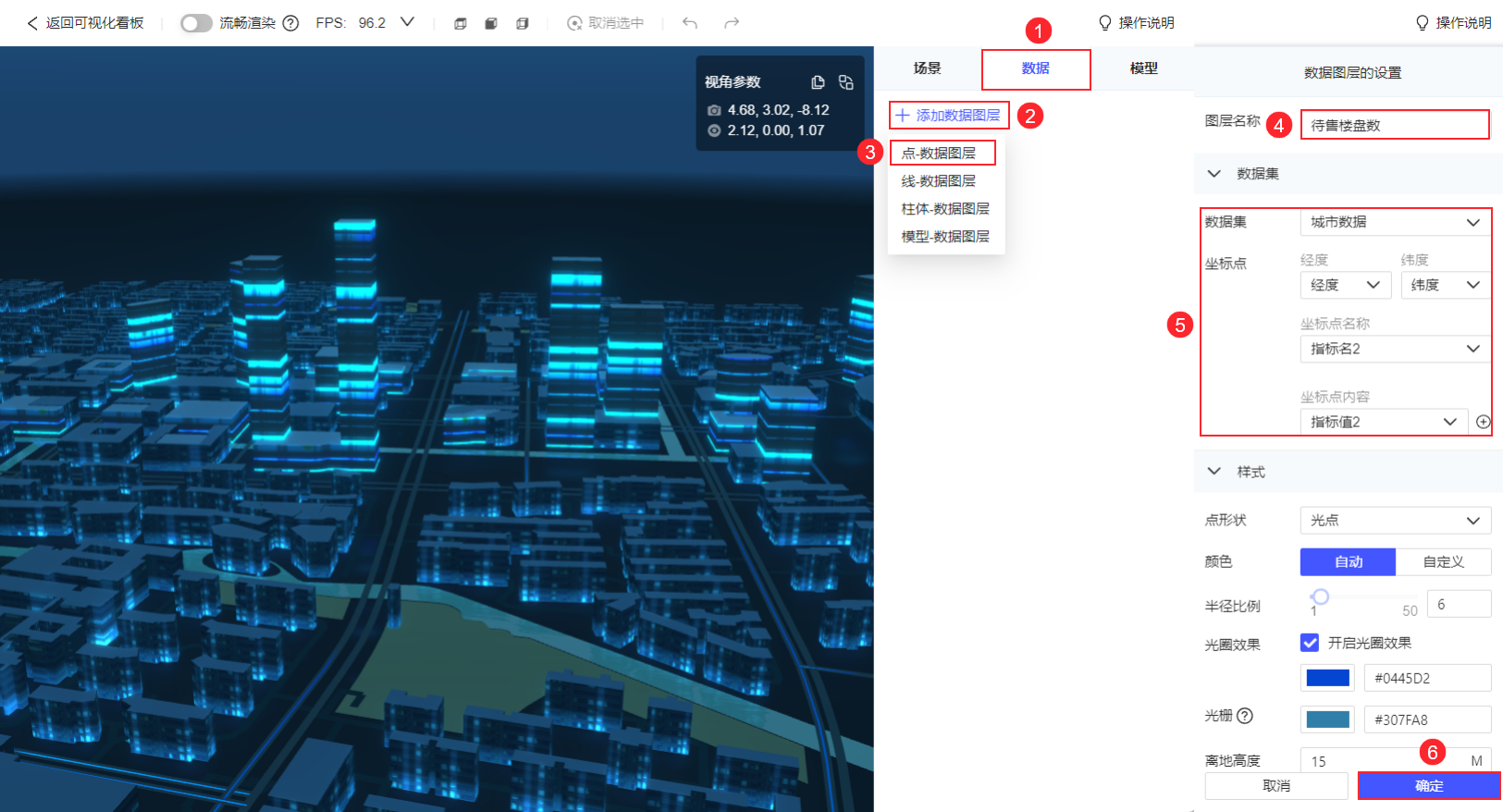Image resolution: width=1503 pixels, height=812 pixels.
Task: Select 柱体-数据图层 from the menu
Action: 946,209
